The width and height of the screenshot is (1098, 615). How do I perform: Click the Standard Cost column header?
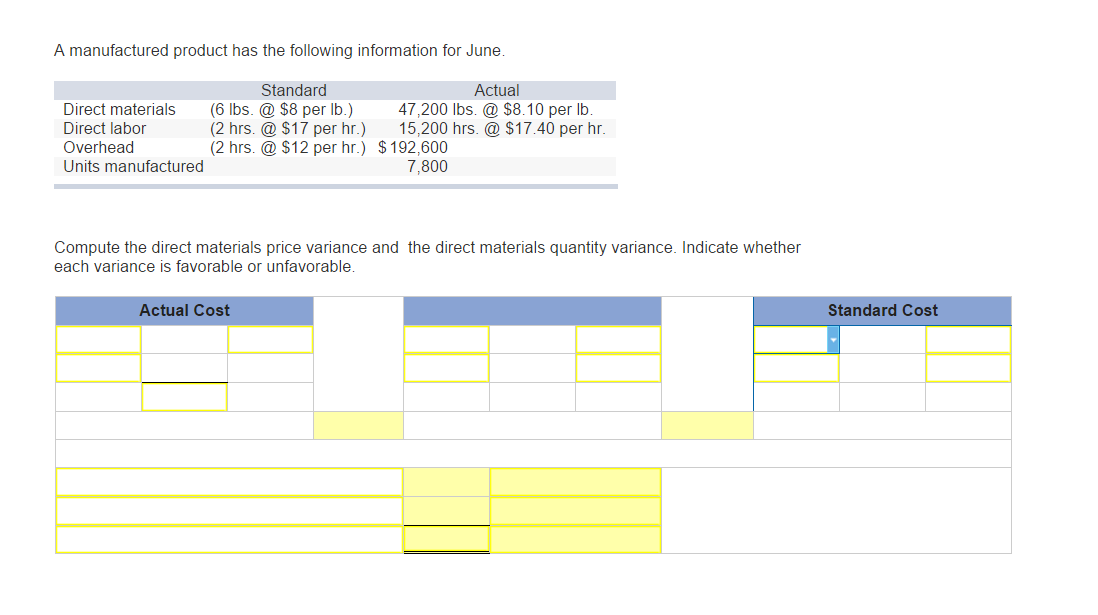pyautogui.click(x=882, y=310)
